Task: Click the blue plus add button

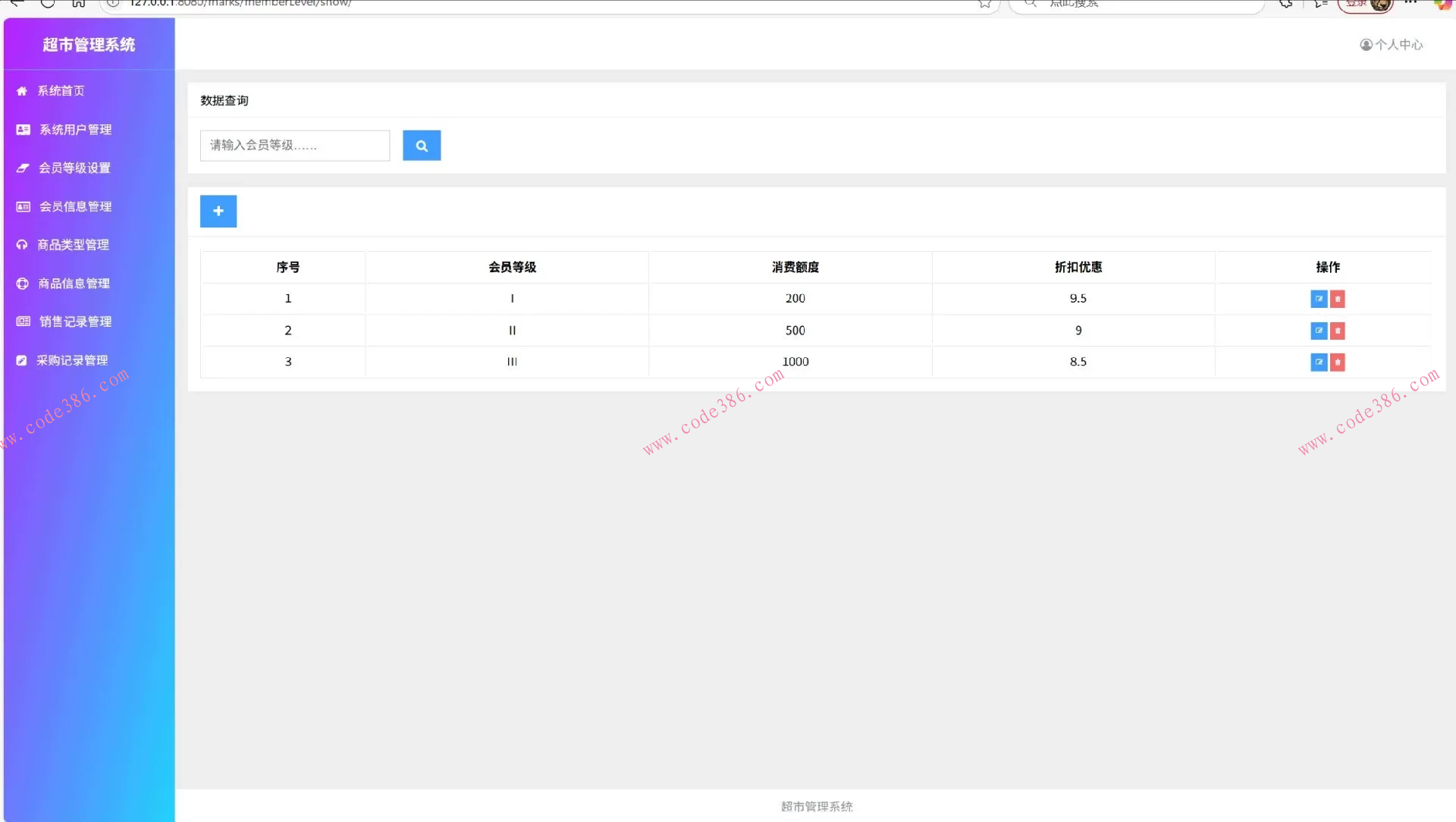Action: [218, 212]
